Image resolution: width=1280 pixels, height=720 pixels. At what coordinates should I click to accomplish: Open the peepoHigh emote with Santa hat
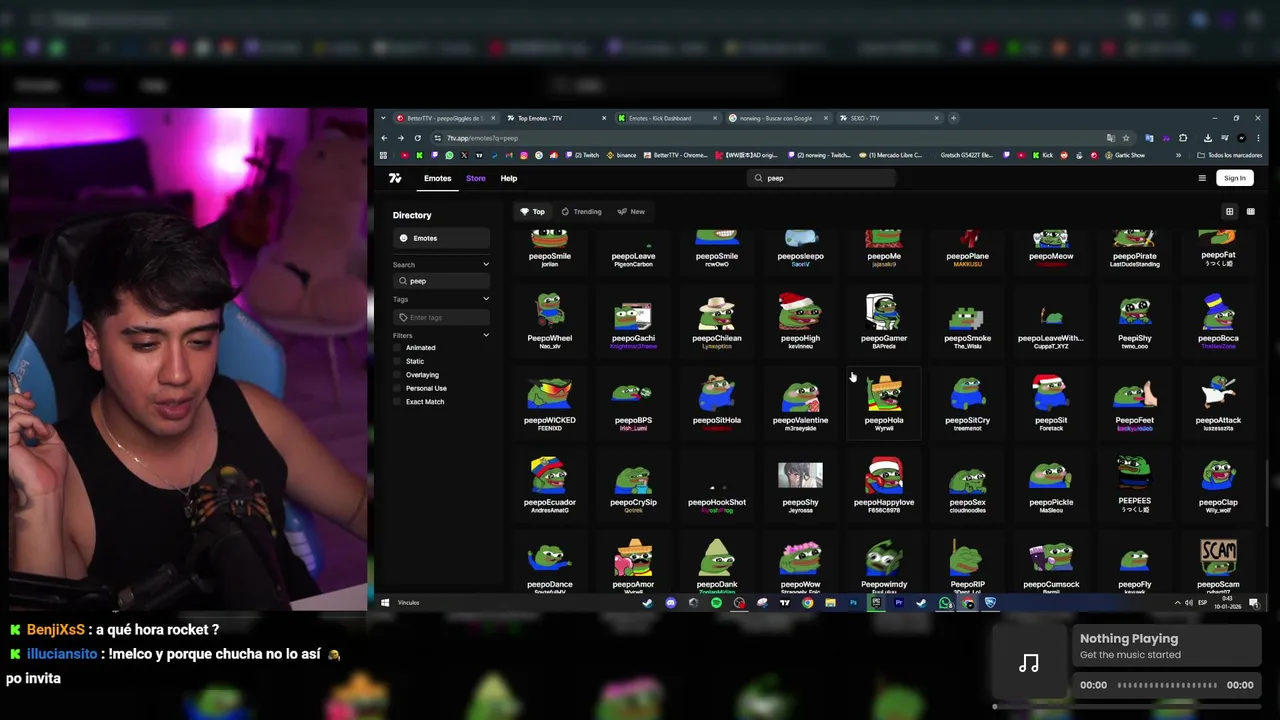coord(800,320)
